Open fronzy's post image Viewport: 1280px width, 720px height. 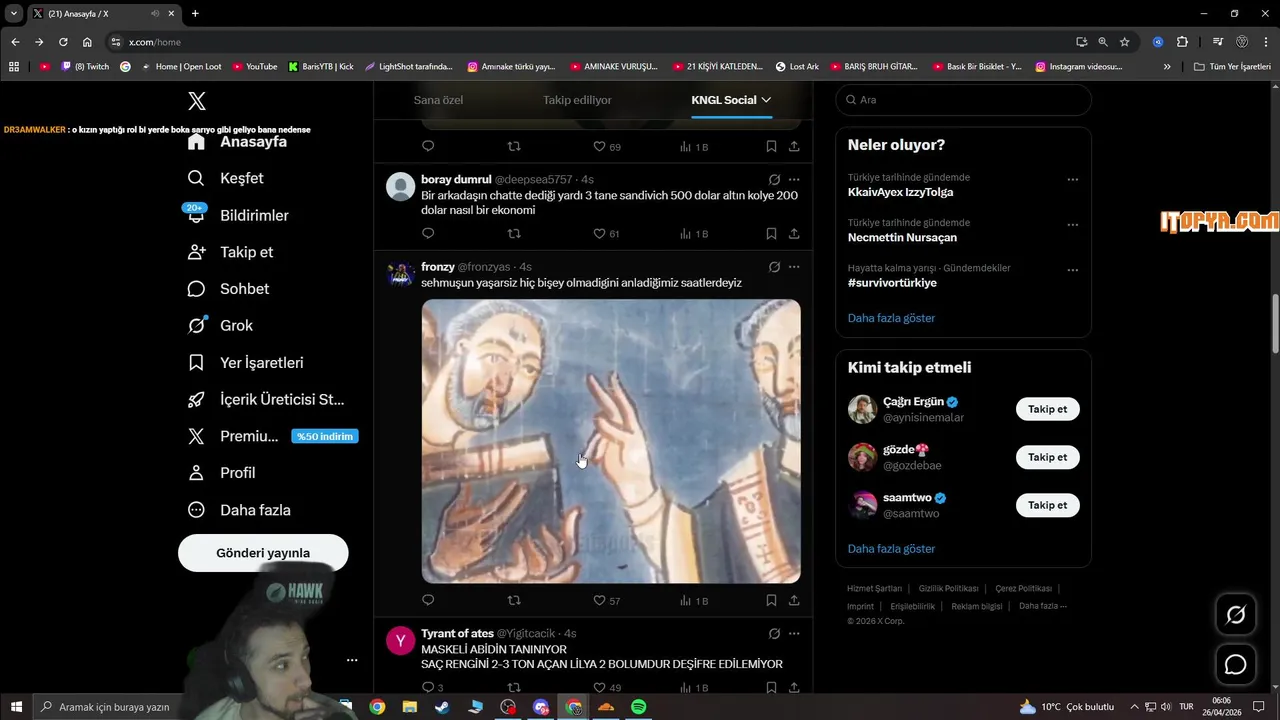coord(611,441)
